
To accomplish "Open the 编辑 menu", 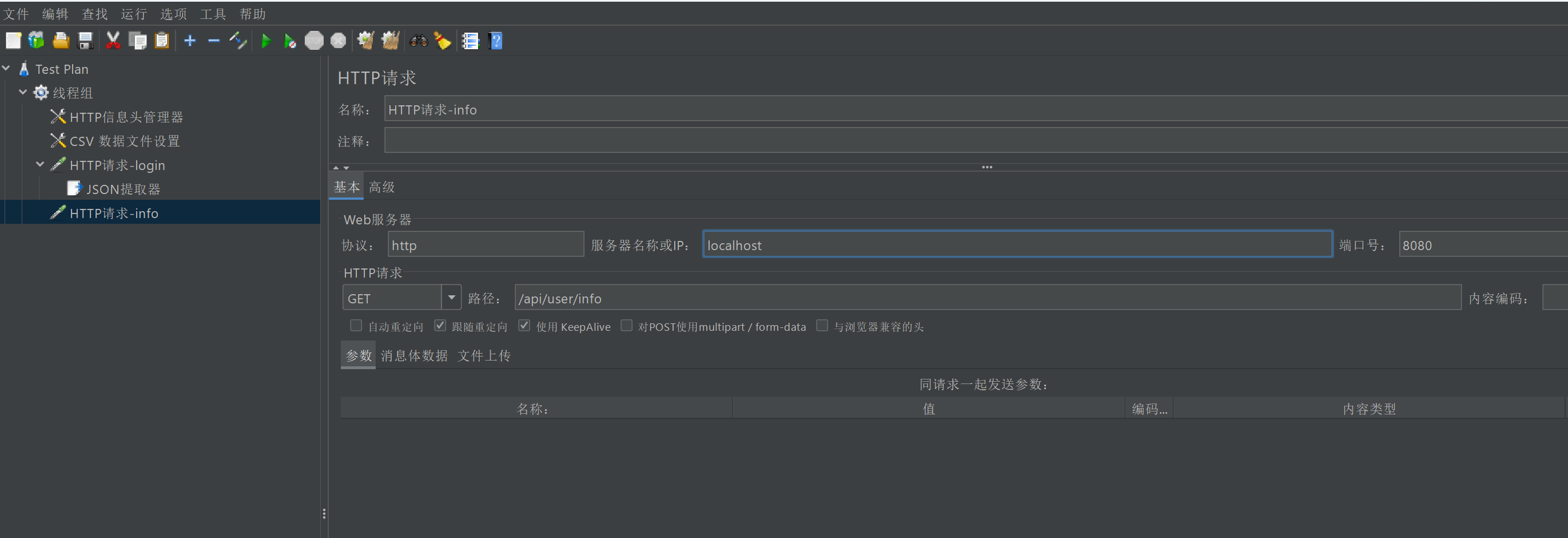I will (x=55, y=13).
